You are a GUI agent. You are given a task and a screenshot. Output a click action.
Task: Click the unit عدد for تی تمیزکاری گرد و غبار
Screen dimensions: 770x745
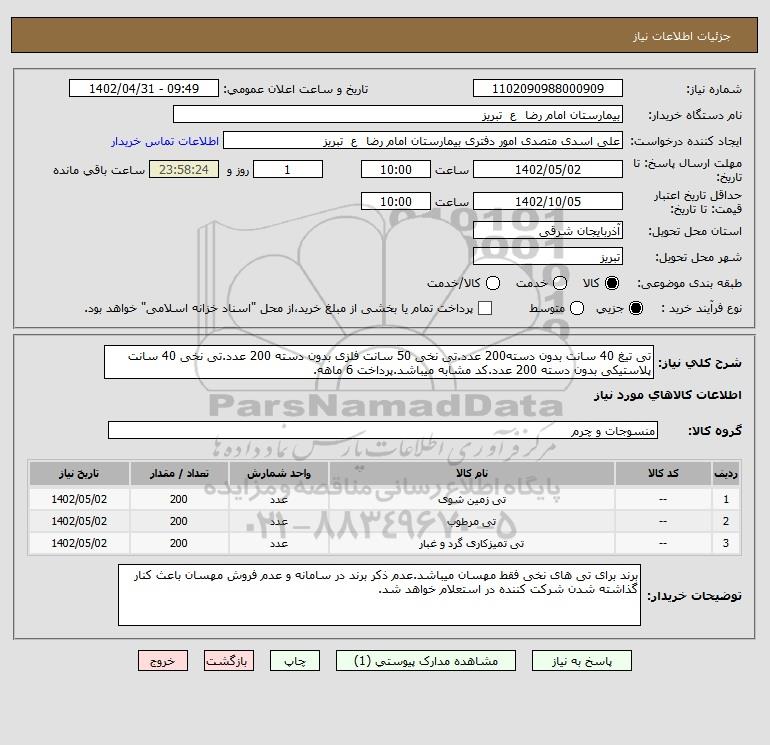point(278,544)
